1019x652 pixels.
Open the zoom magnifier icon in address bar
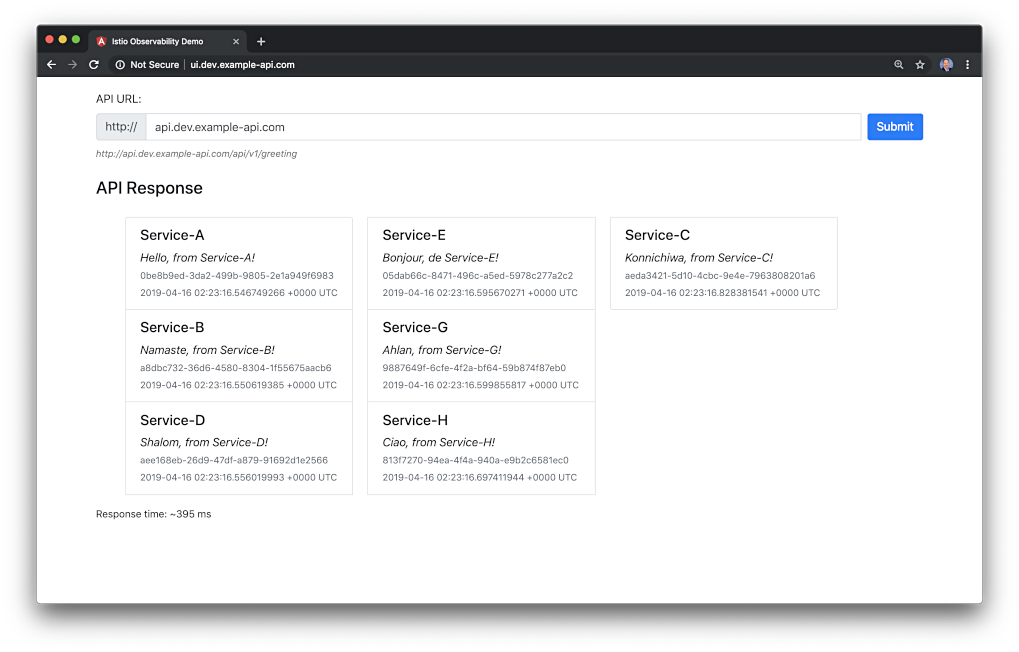(898, 65)
